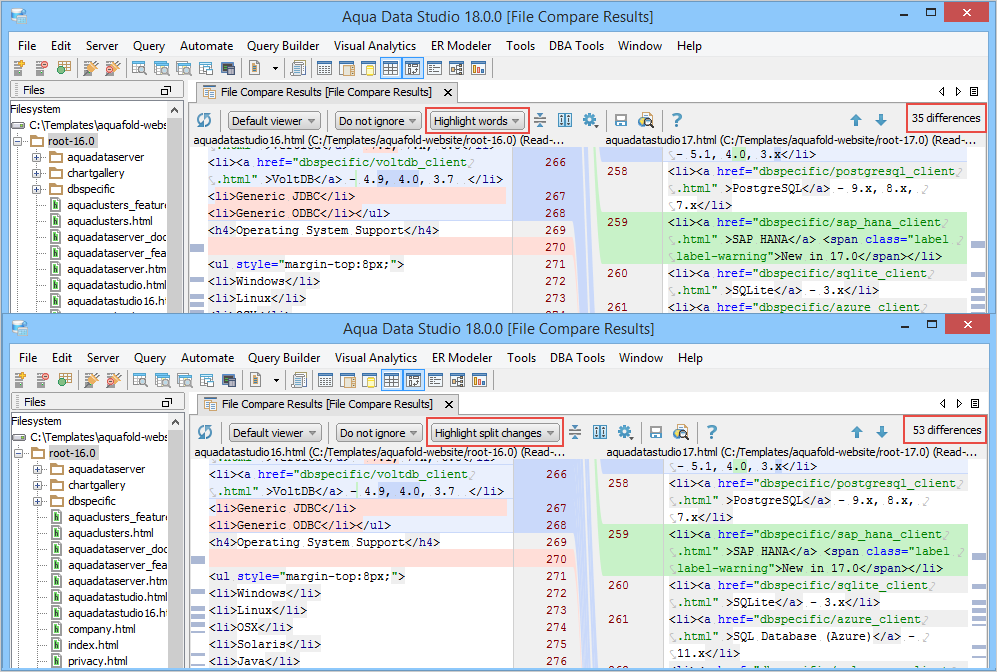Click the 53 differences label
Screen dimensions: 997x672
[946, 430]
